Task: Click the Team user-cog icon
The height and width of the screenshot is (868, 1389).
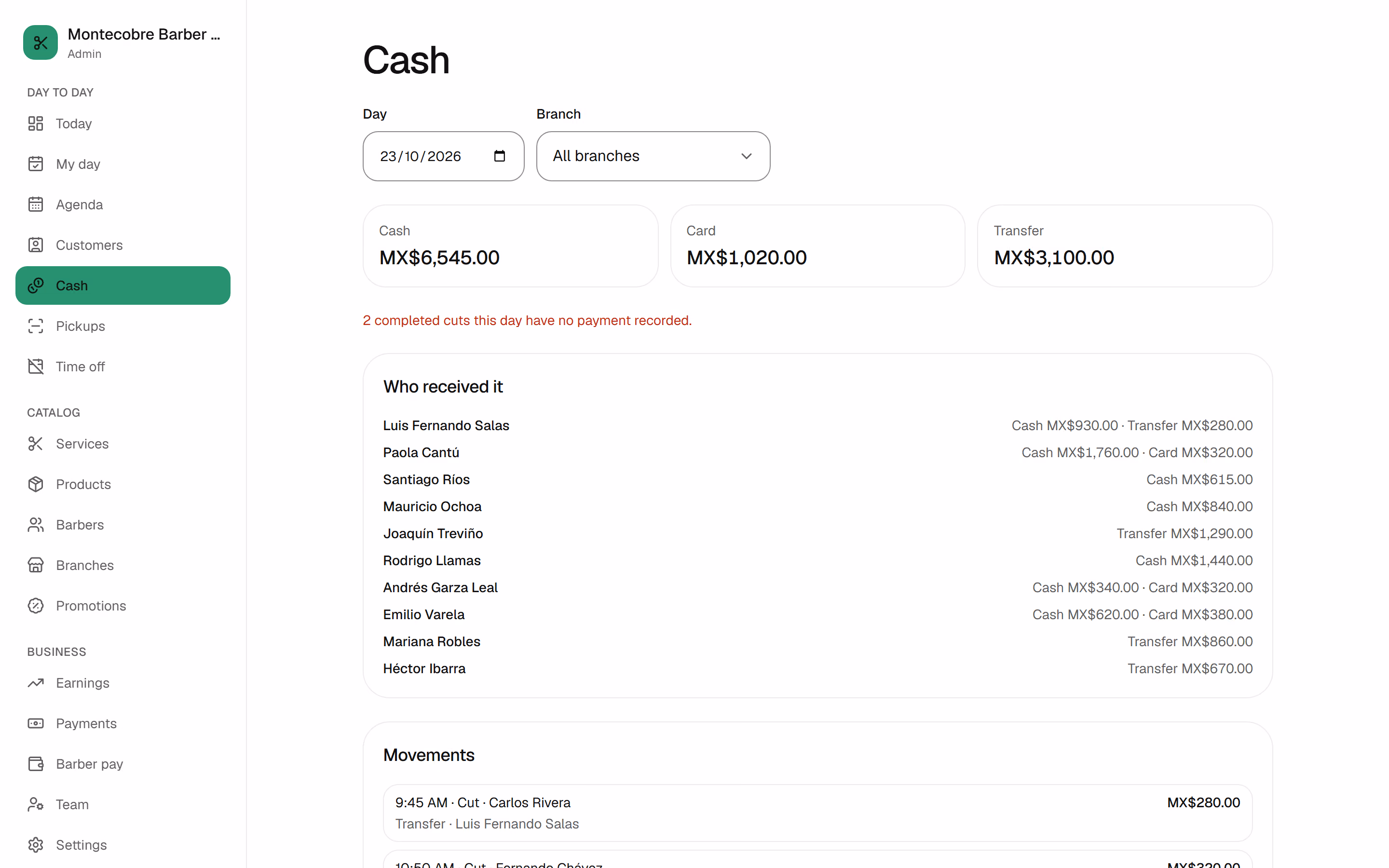Action: click(x=36, y=804)
